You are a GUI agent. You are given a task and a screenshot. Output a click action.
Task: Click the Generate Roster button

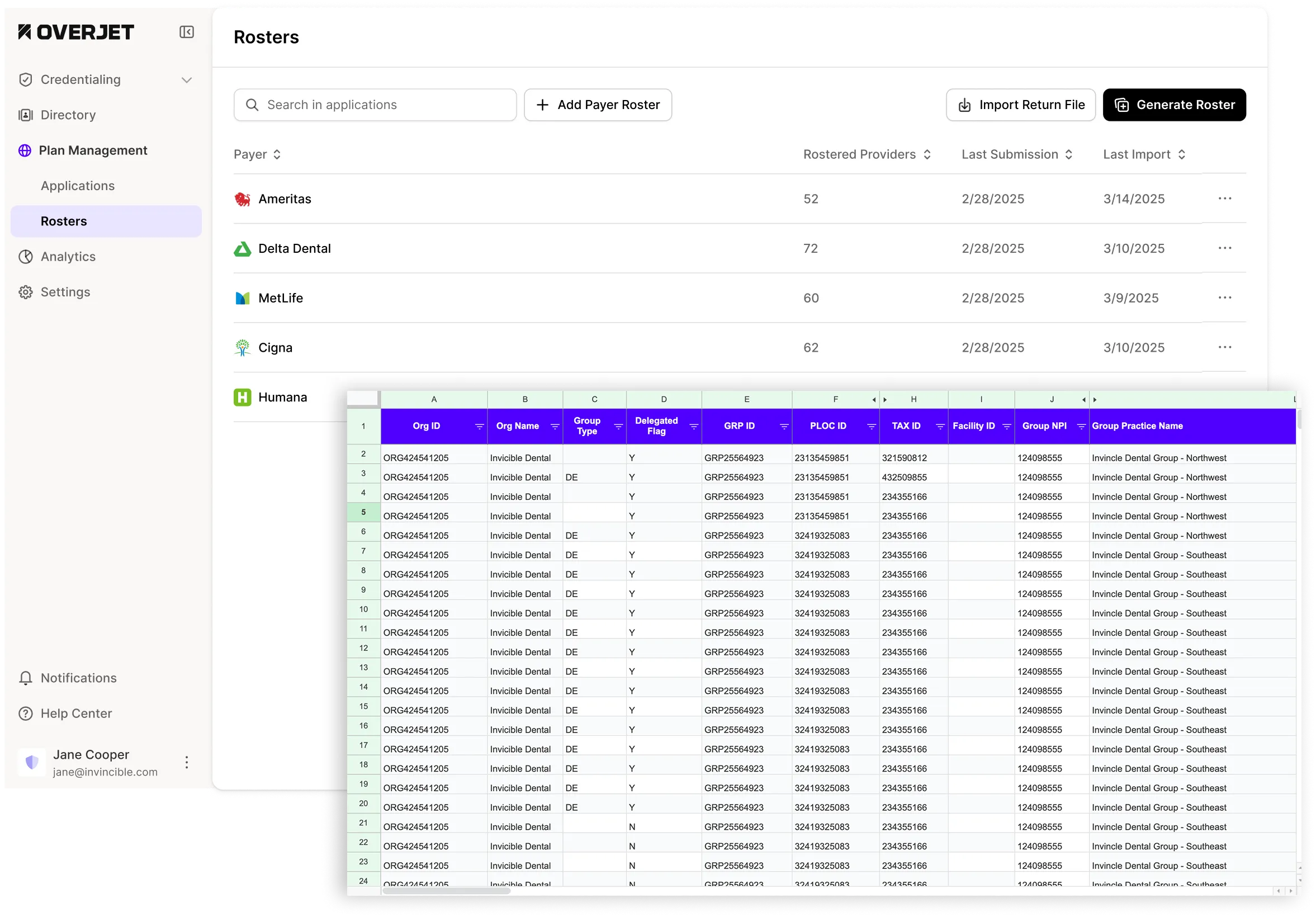[x=1174, y=105]
